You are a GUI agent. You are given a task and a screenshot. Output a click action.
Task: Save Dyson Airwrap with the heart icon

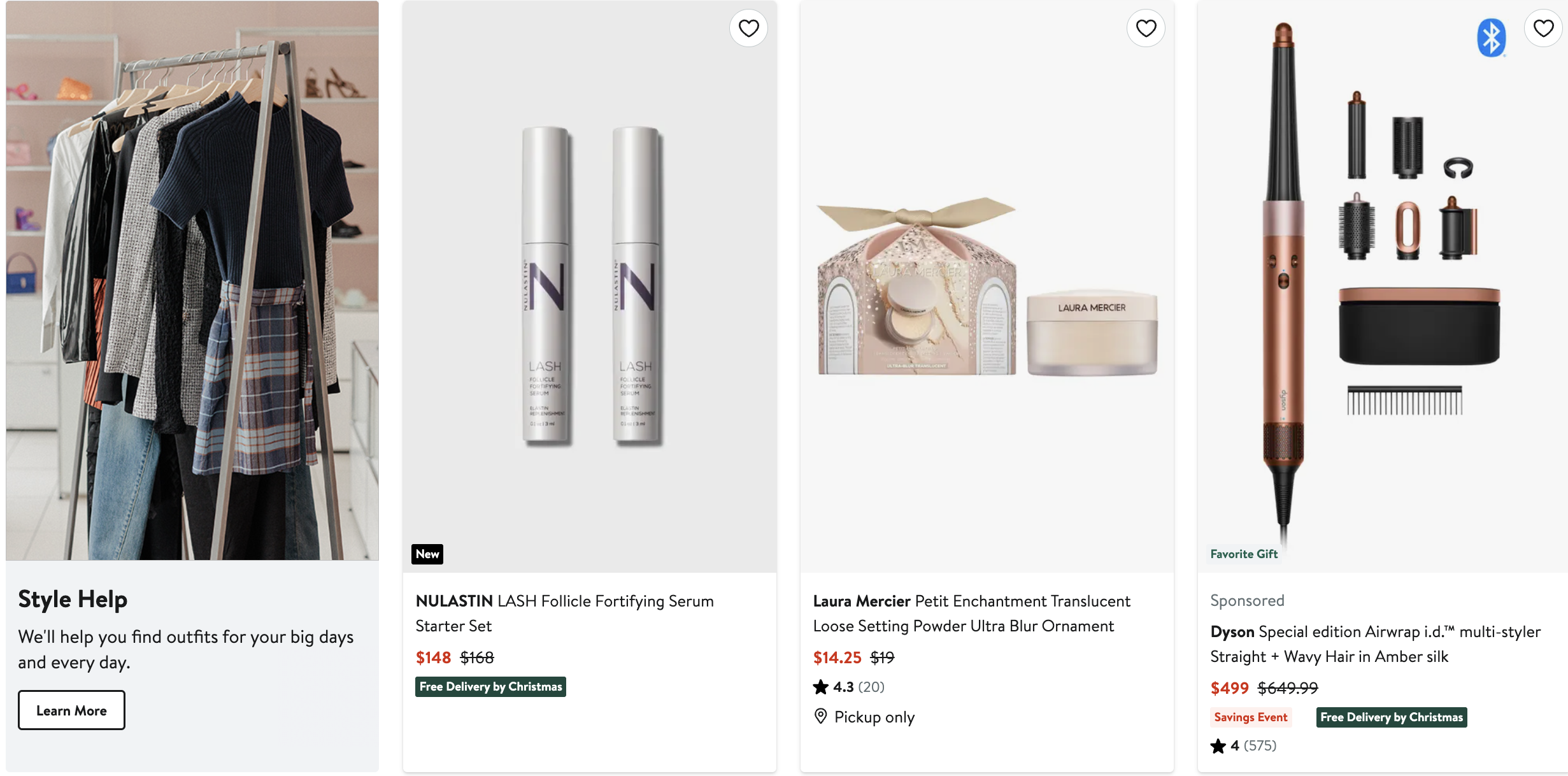(1543, 28)
